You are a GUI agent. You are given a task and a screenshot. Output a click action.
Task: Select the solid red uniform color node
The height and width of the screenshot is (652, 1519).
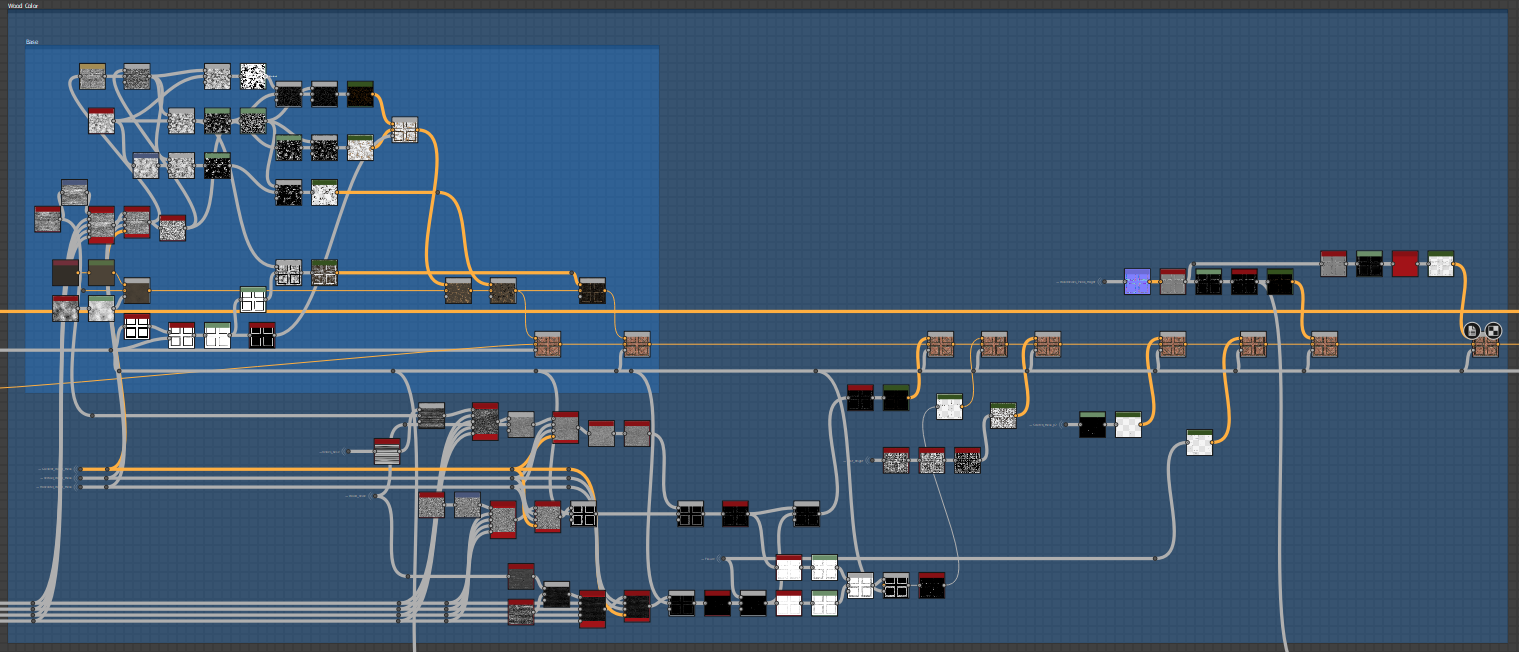(1405, 264)
